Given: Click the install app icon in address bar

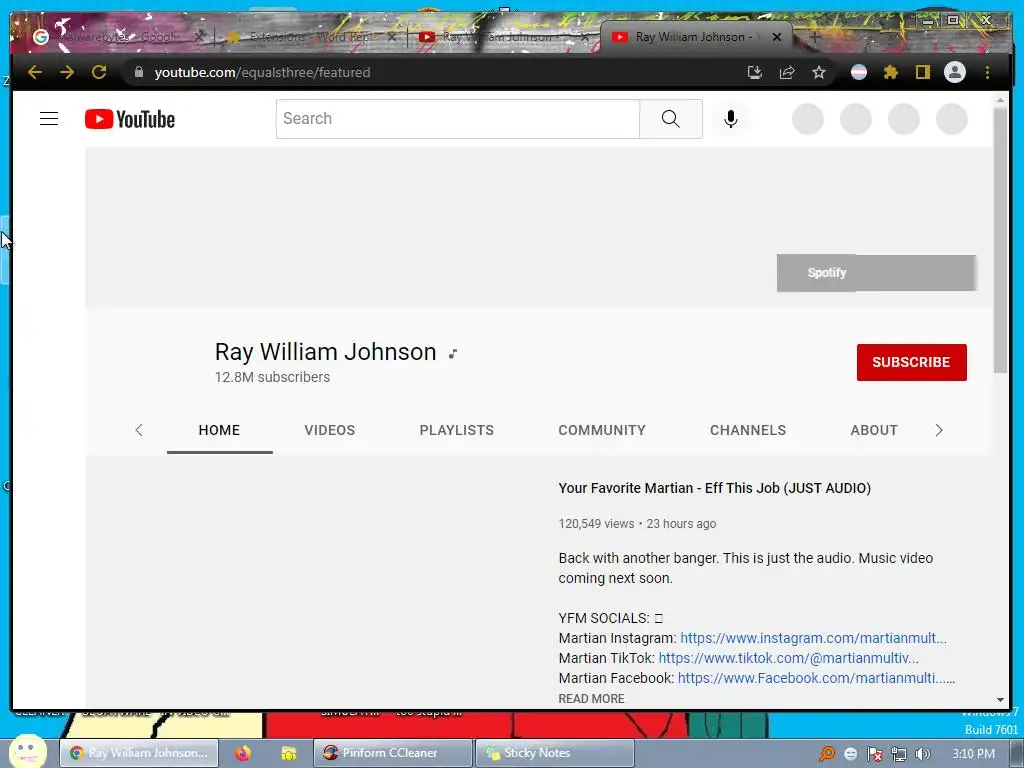Looking at the screenshot, I should click(755, 72).
